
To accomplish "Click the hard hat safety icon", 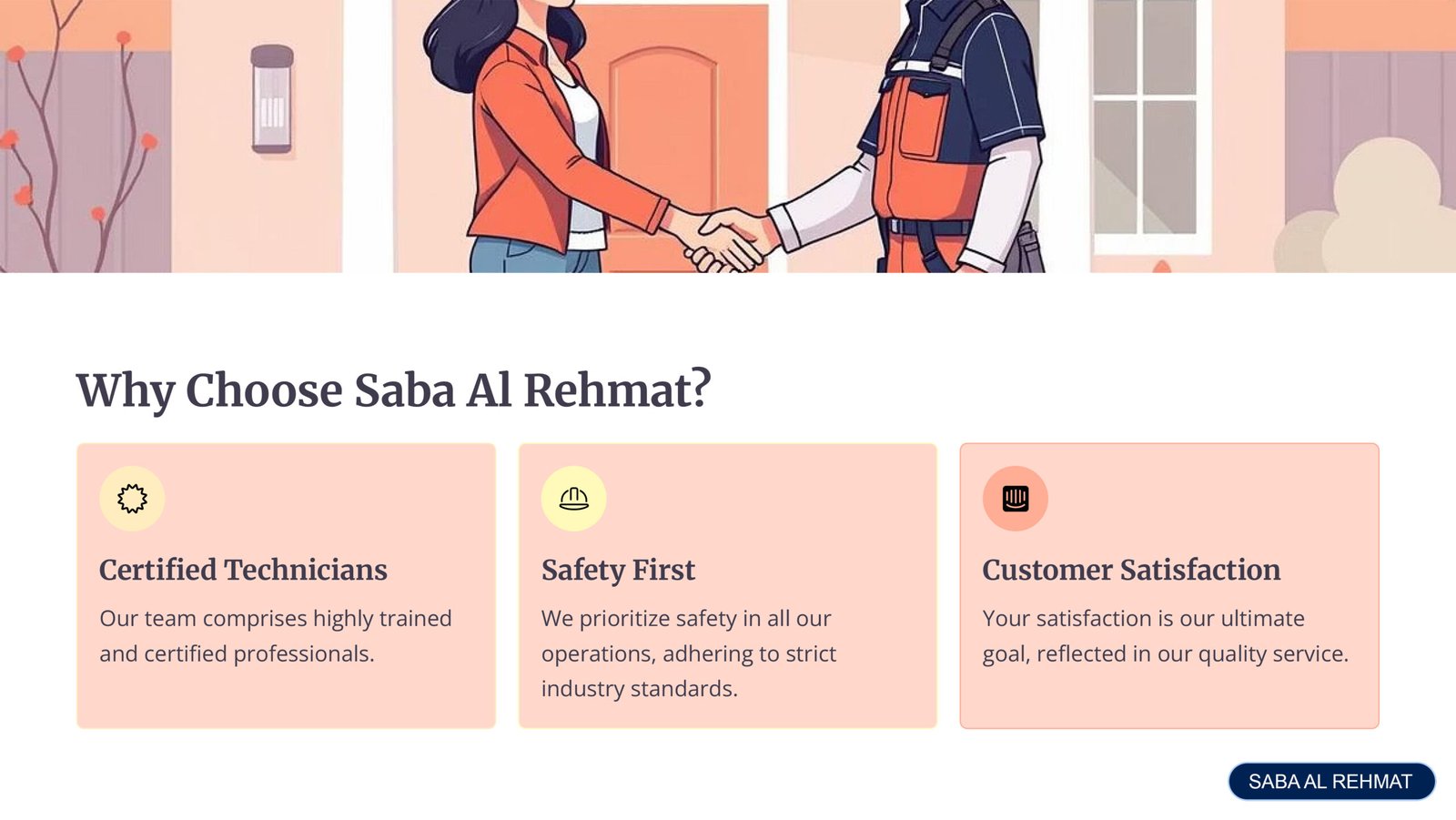I will [x=573, y=499].
